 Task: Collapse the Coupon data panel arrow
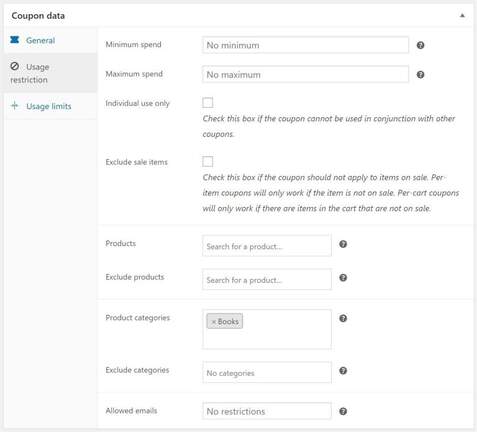462,15
